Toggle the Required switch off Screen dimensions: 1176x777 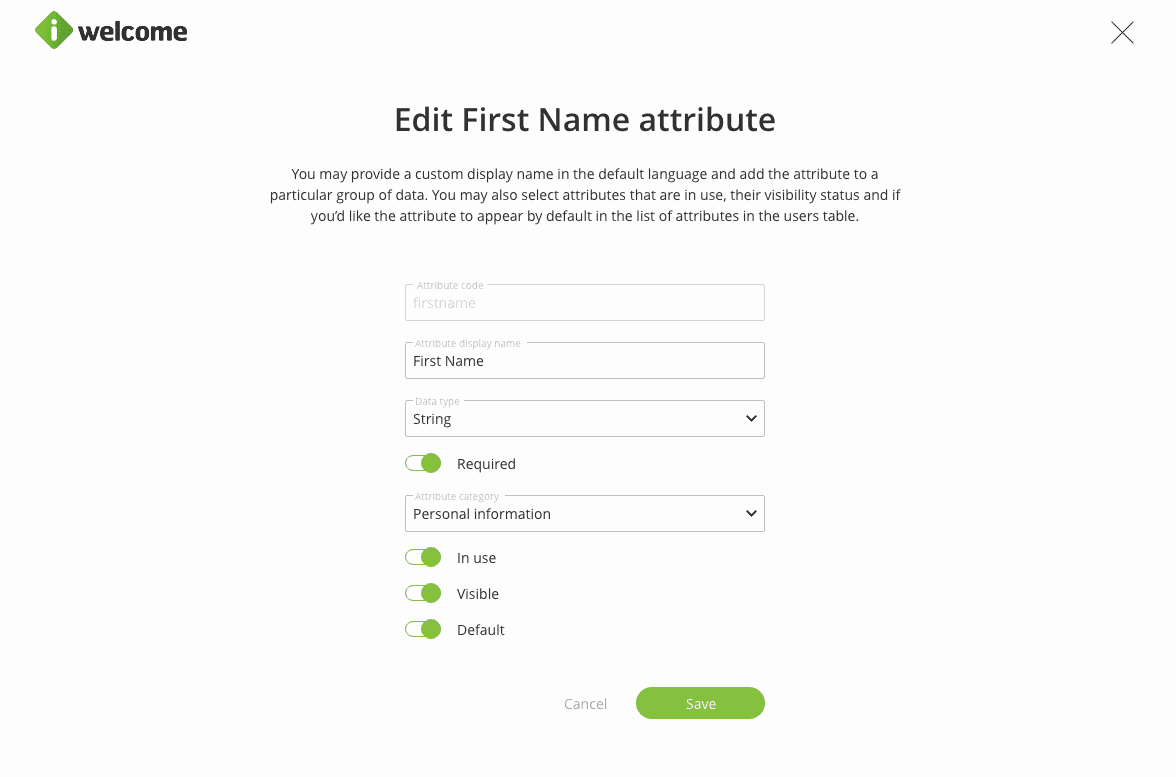tap(423, 463)
